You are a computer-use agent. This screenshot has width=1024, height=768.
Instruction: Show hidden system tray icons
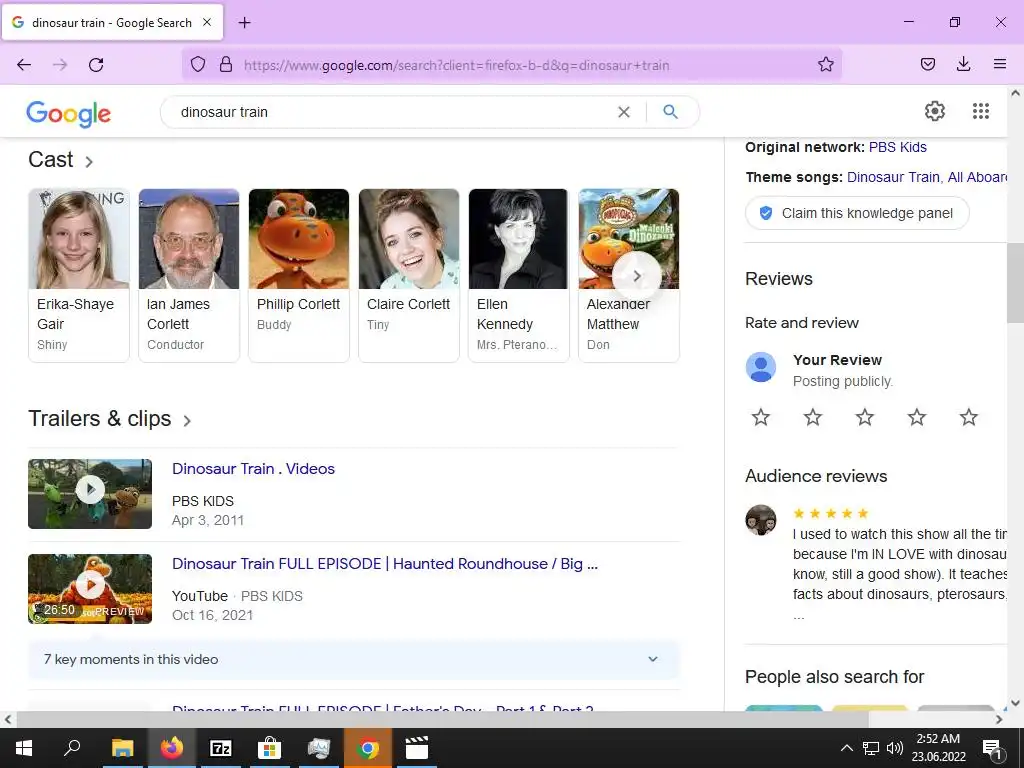coord(846,748)
